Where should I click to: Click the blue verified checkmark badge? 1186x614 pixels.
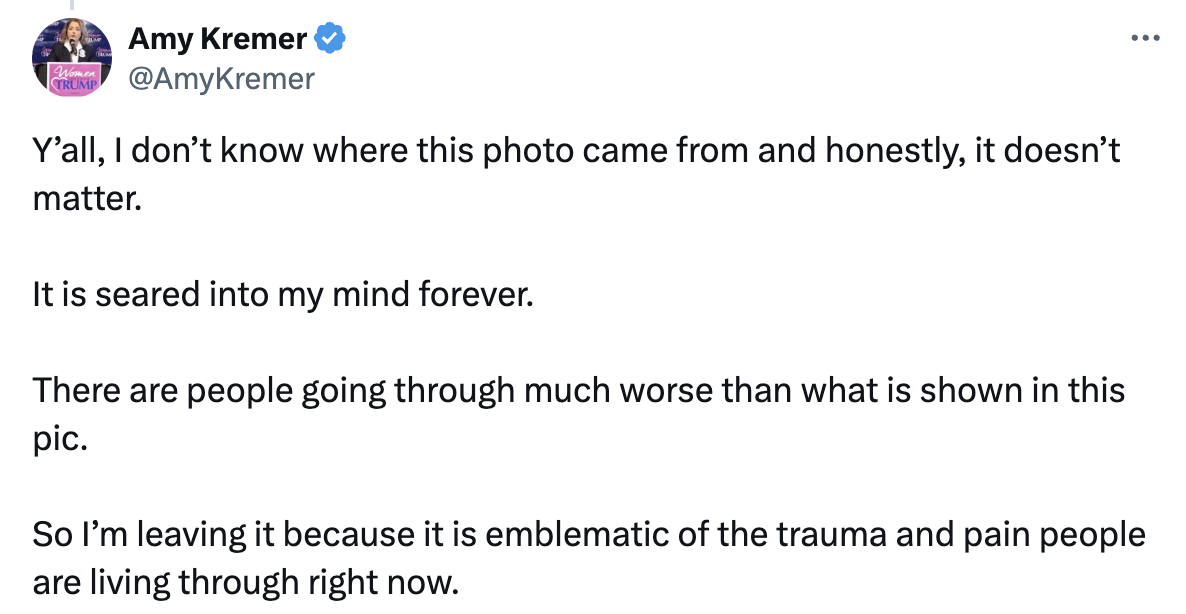pos(330,38)
